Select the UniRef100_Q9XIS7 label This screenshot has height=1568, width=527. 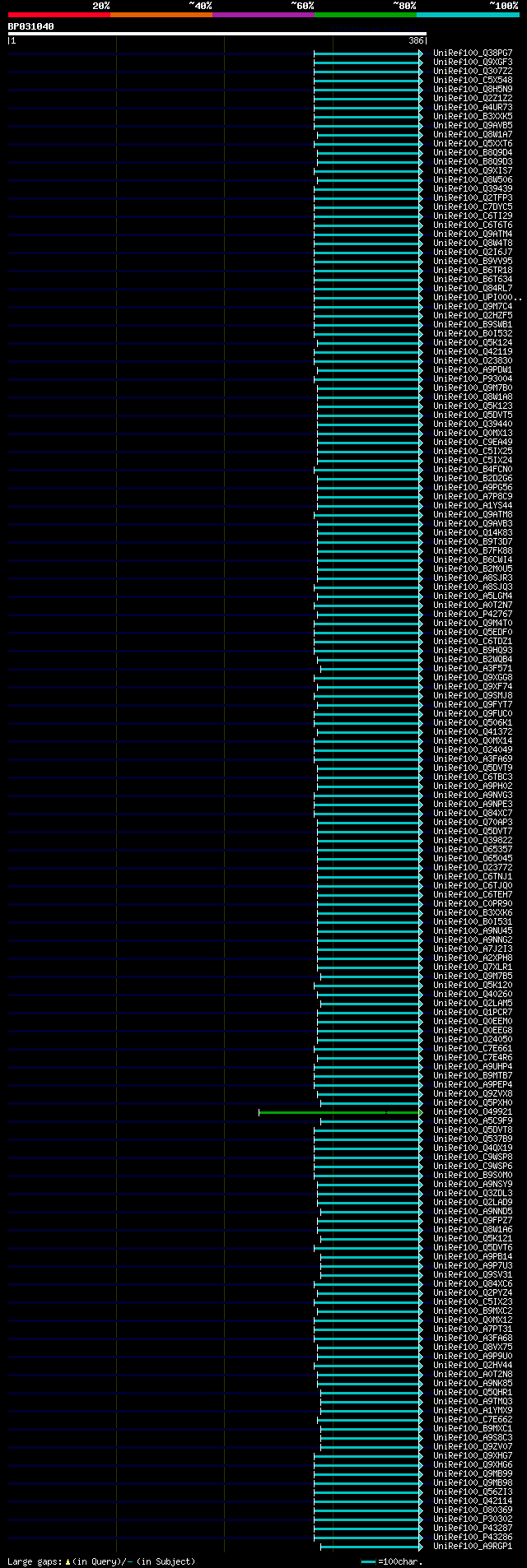[x=473, y=170]
